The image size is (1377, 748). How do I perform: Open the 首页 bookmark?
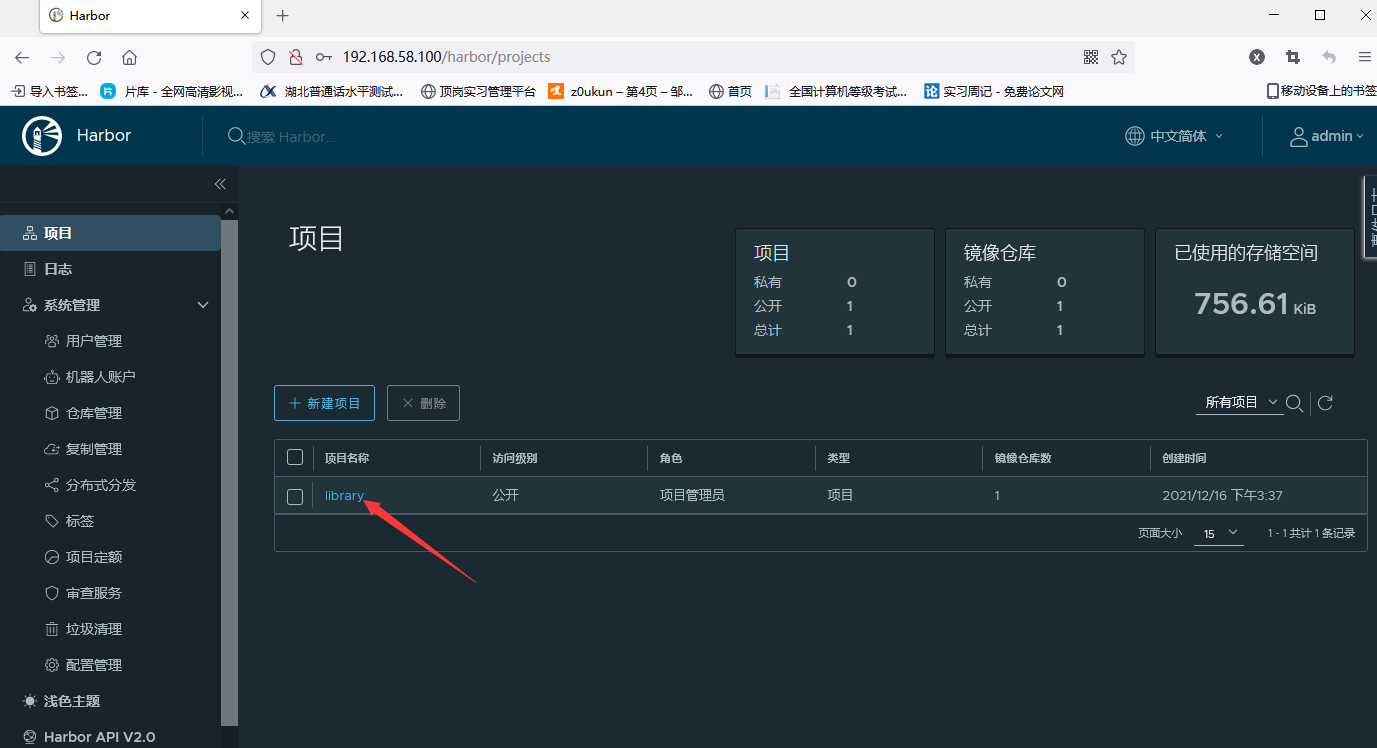click(730, 91)
